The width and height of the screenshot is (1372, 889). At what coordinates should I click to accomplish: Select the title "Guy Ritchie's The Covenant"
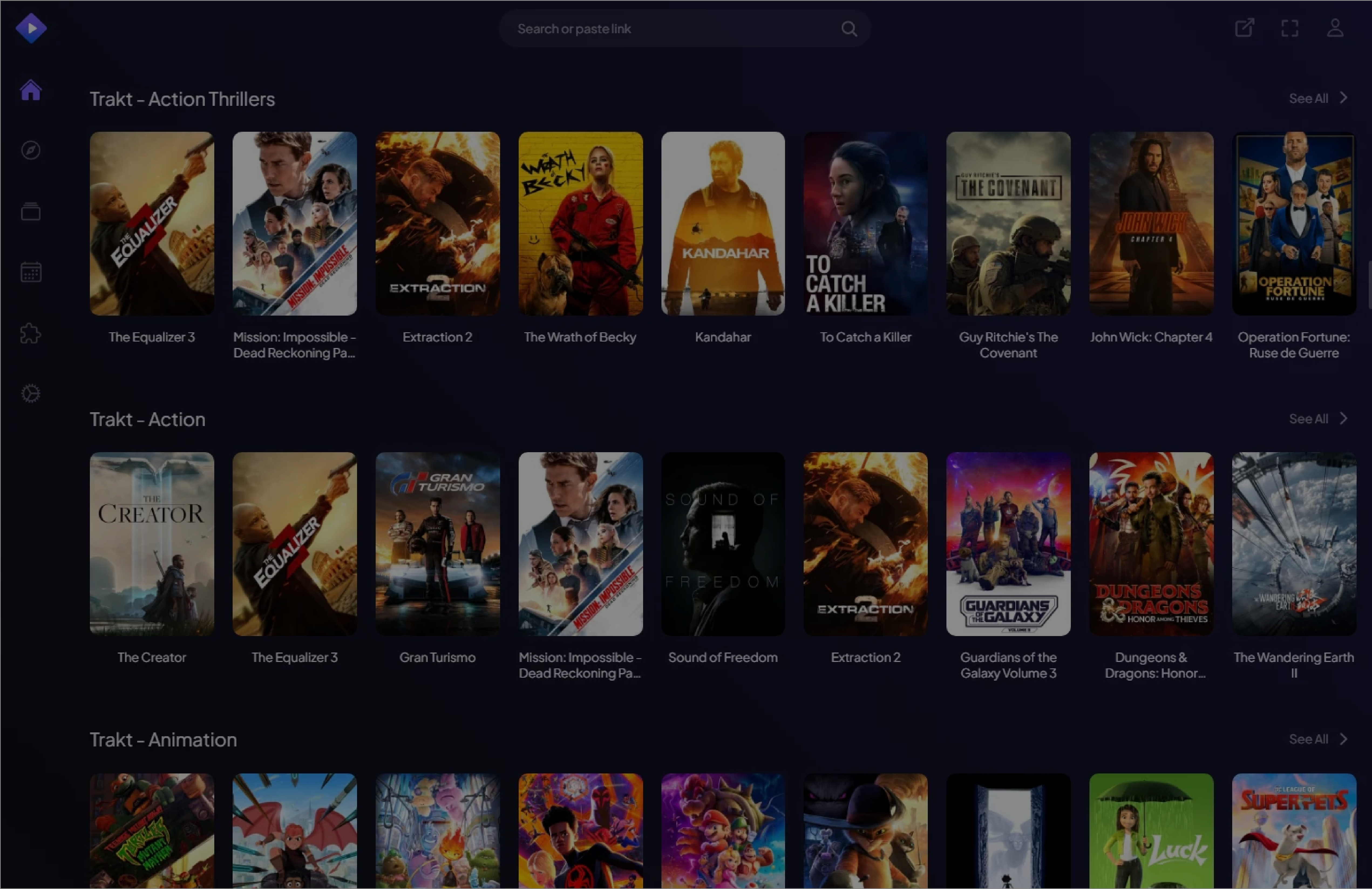point(1008,345)
